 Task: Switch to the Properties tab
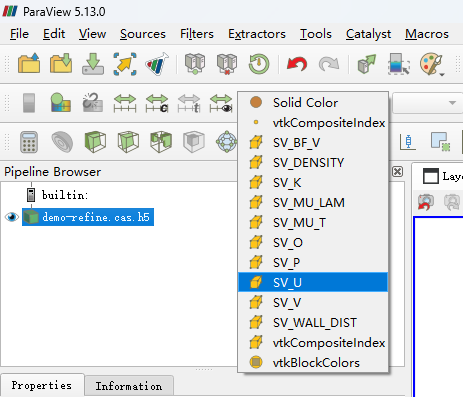42,385
